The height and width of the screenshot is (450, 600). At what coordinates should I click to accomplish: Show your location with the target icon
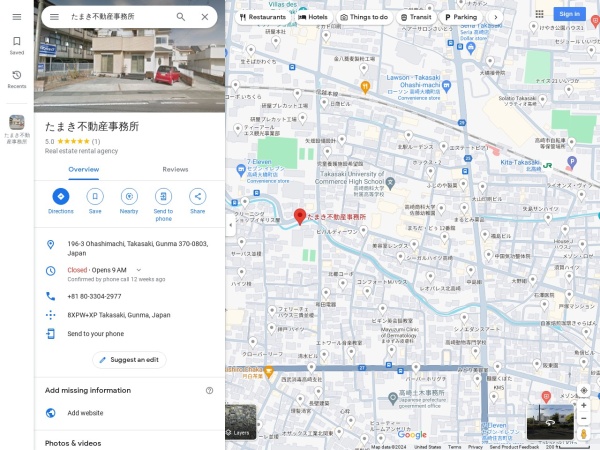584,391
